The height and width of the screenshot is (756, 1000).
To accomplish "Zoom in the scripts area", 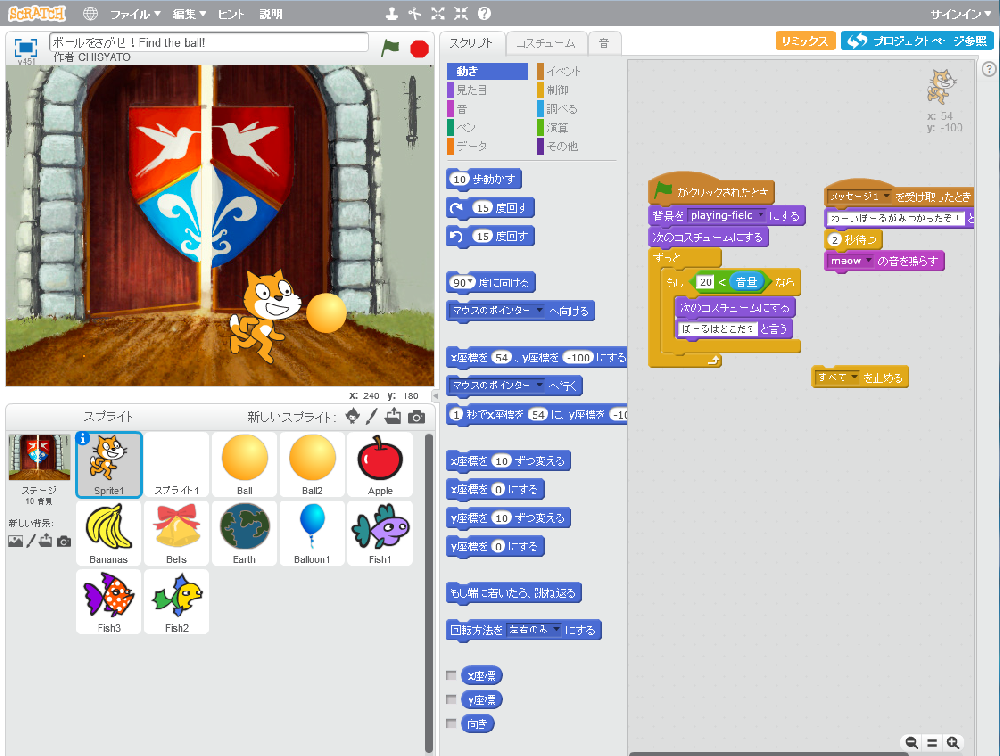I will pyautogui.click(x=953, y=743).
